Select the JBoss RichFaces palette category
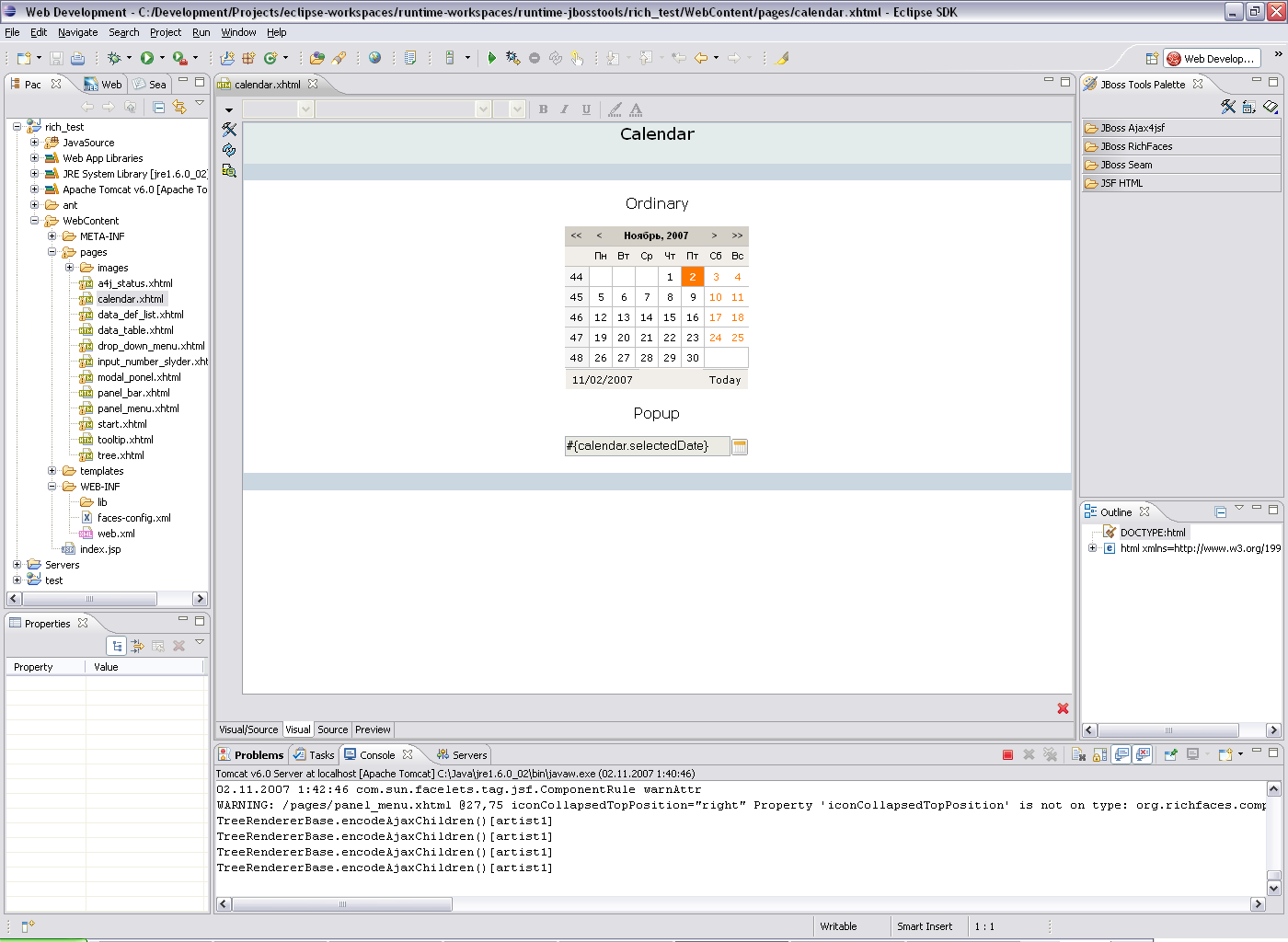 click(1136, 146)
